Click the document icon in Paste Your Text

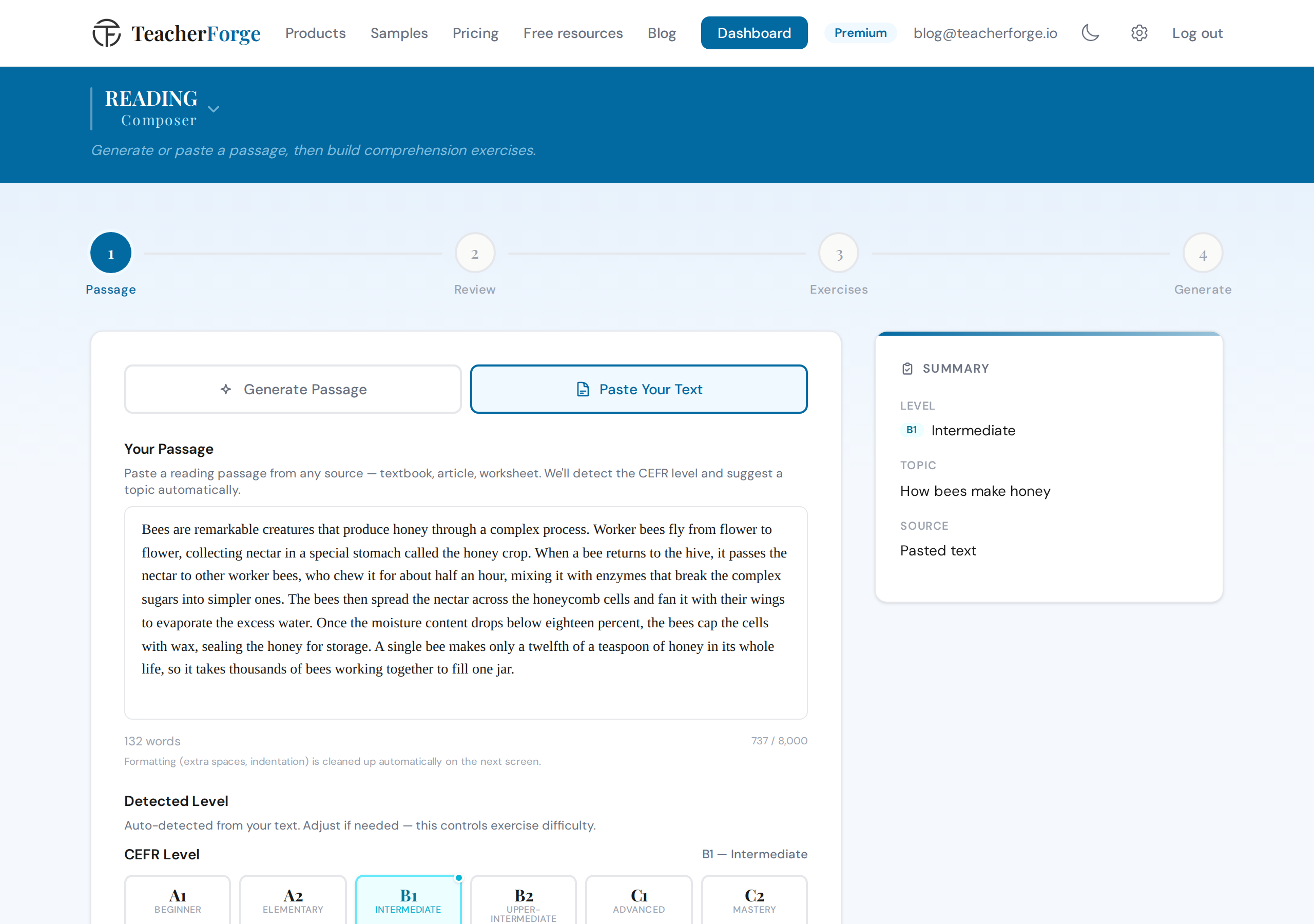click(x=583, y=389)
